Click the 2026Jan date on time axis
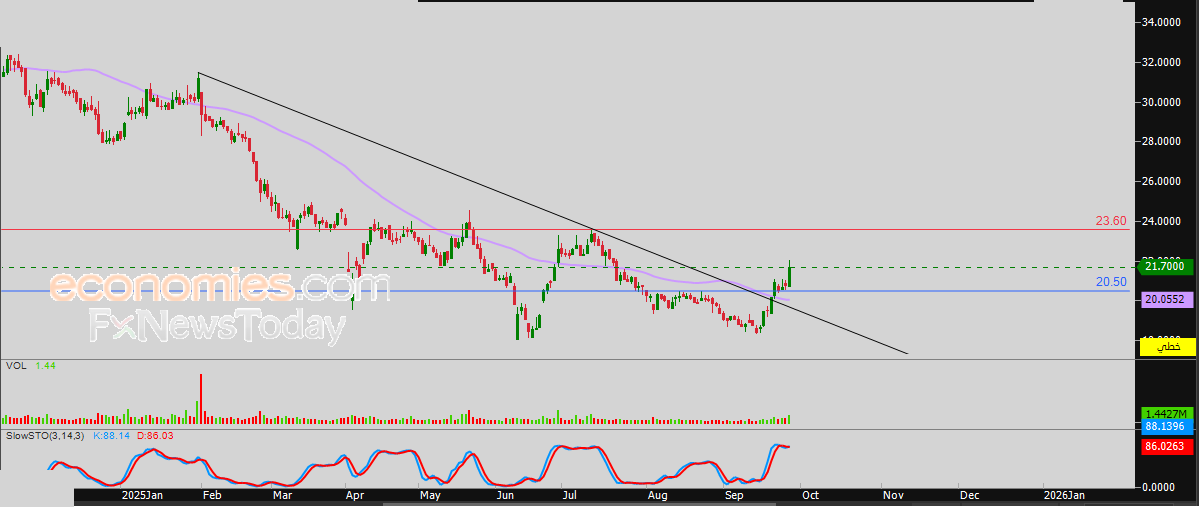Image resolution: width=1199 pixels, height=507 pixels. [1063, 495]
